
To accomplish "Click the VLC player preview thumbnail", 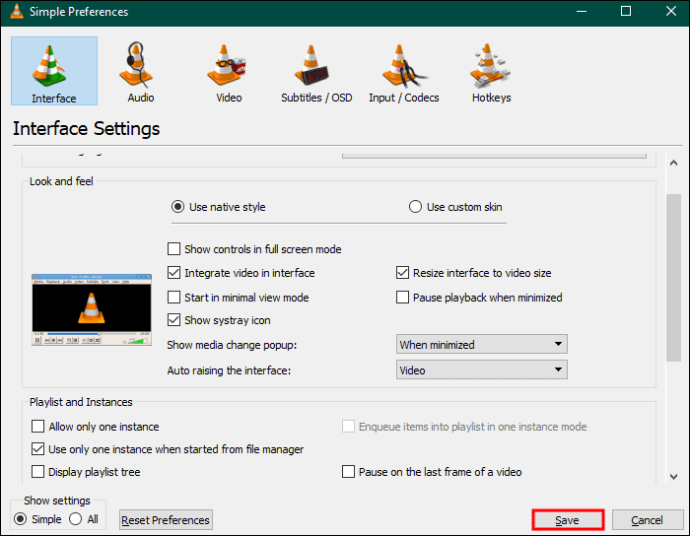I will [92, 310].
